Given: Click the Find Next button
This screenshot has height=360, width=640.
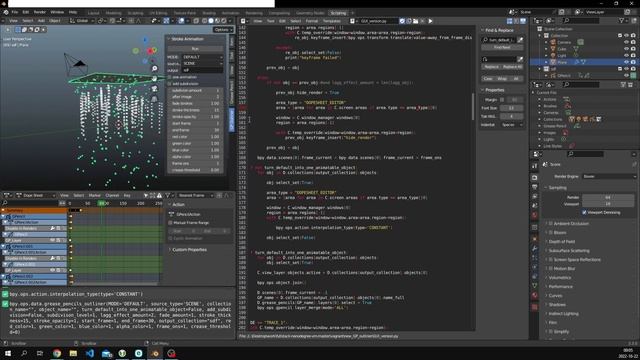Looking at the screenshot, I should pyautogui.click(x=502, y=47).
